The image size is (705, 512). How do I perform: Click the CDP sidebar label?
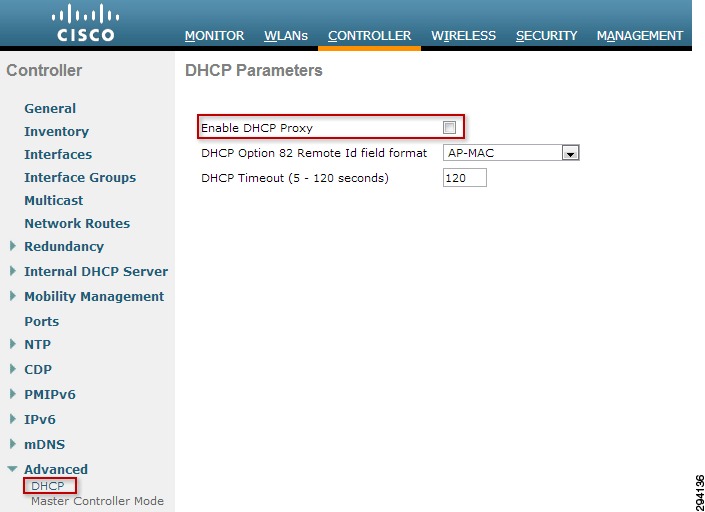click(38, 370)
